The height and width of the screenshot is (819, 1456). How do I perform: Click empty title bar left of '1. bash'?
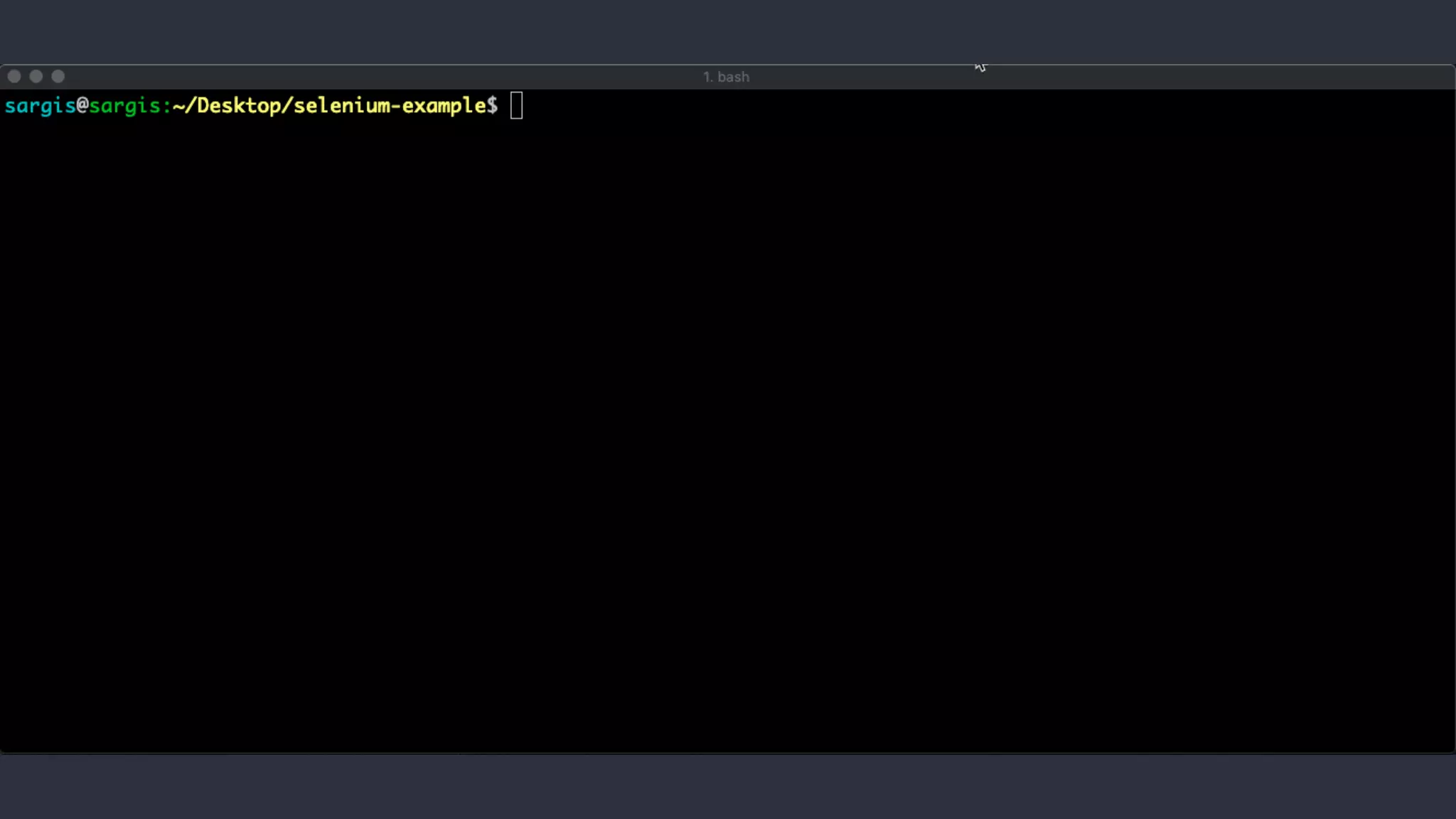pyautogui.click(x=355, y=77)
